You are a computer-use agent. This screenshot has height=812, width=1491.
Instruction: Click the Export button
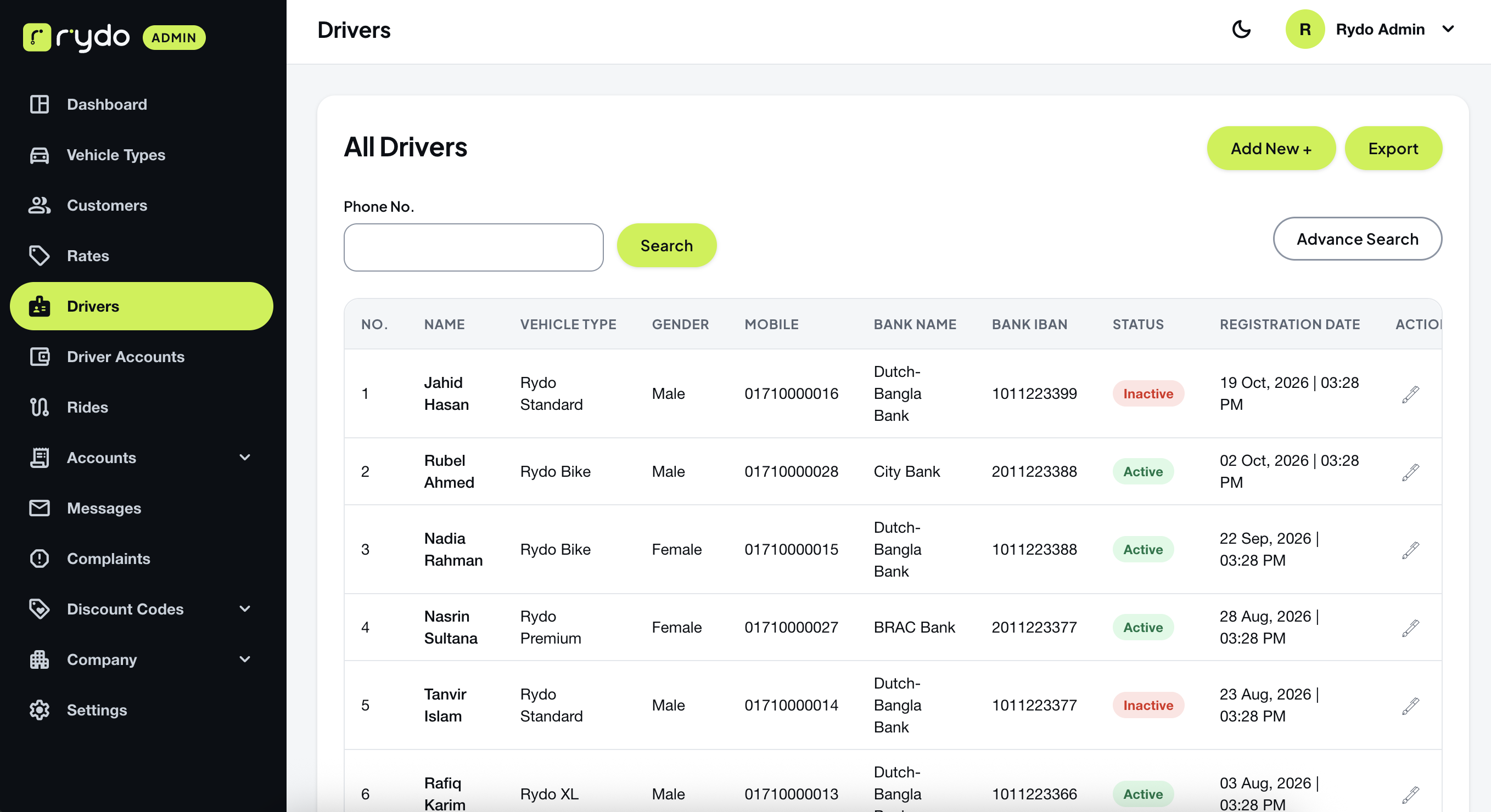pyautogui.click(x=1393, y=149)
